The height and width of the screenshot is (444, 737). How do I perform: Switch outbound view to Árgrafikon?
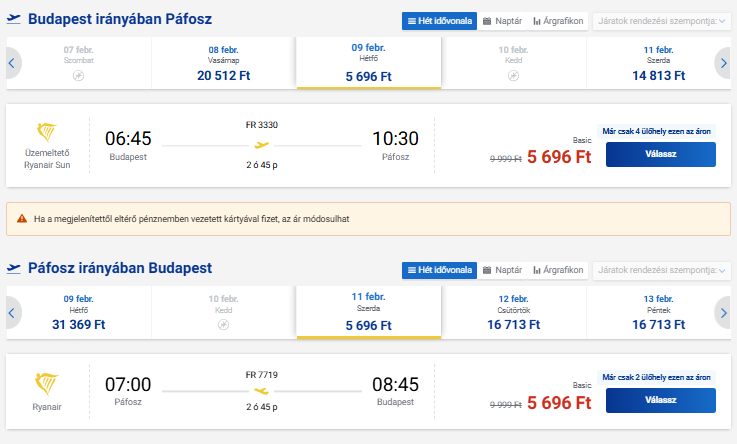[x=558, y=20]
